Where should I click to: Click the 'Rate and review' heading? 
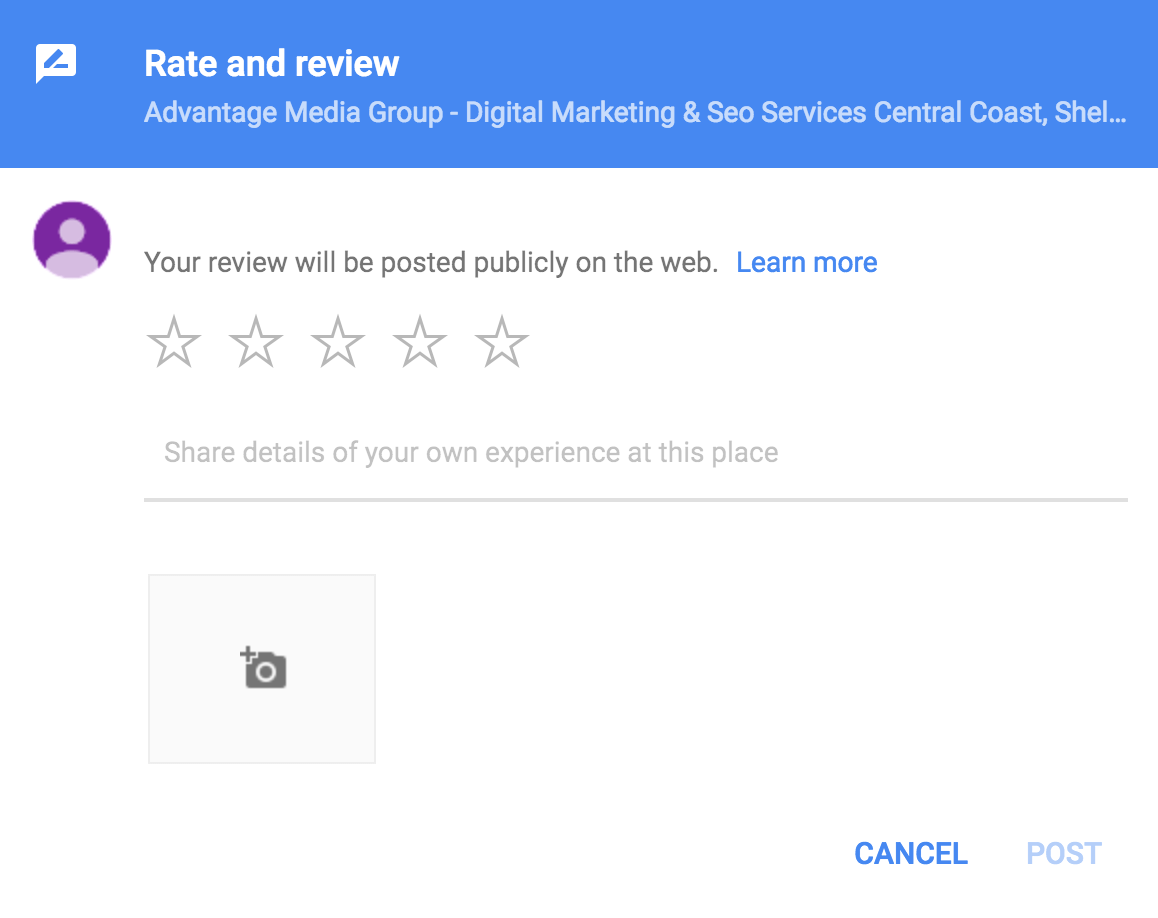point(271,64)
